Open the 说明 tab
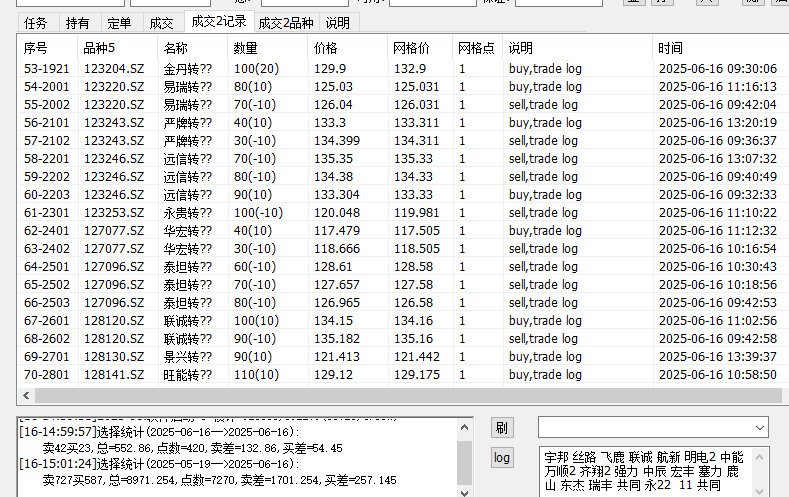The width and height of the screenshot is (789, 497). coord(338,23)
